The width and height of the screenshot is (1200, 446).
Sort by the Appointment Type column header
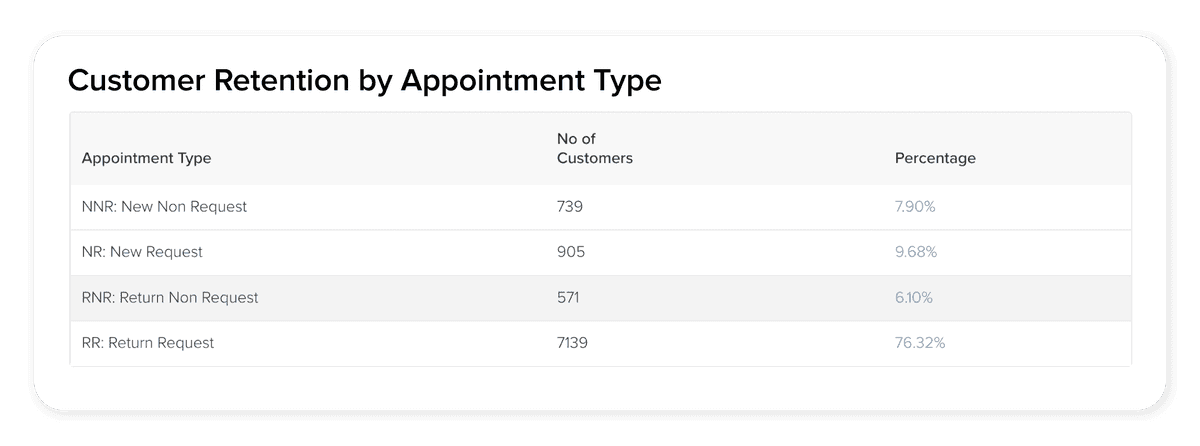point(146,158)
